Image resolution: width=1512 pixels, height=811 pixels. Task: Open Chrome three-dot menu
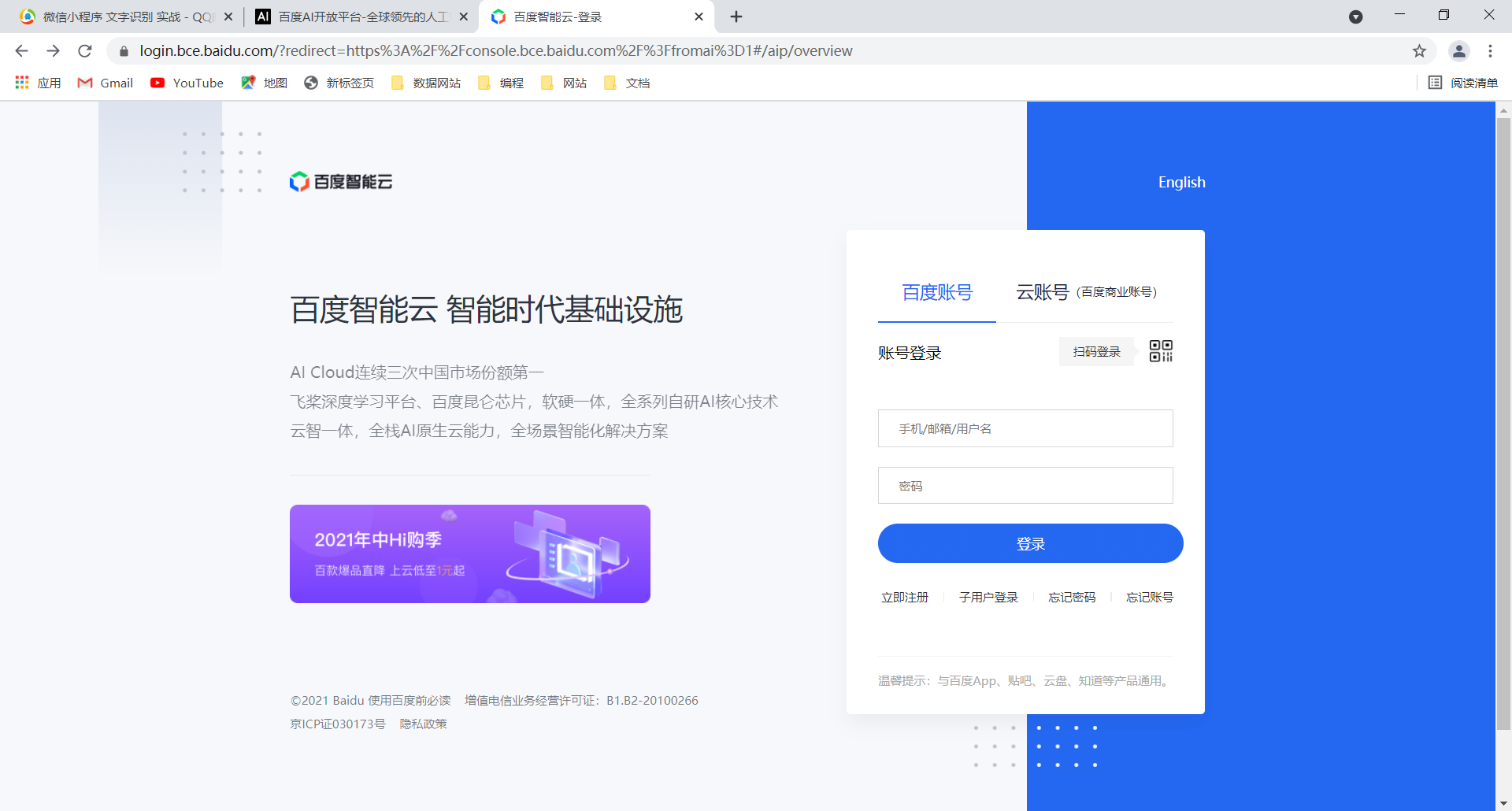click(1490, 51)
